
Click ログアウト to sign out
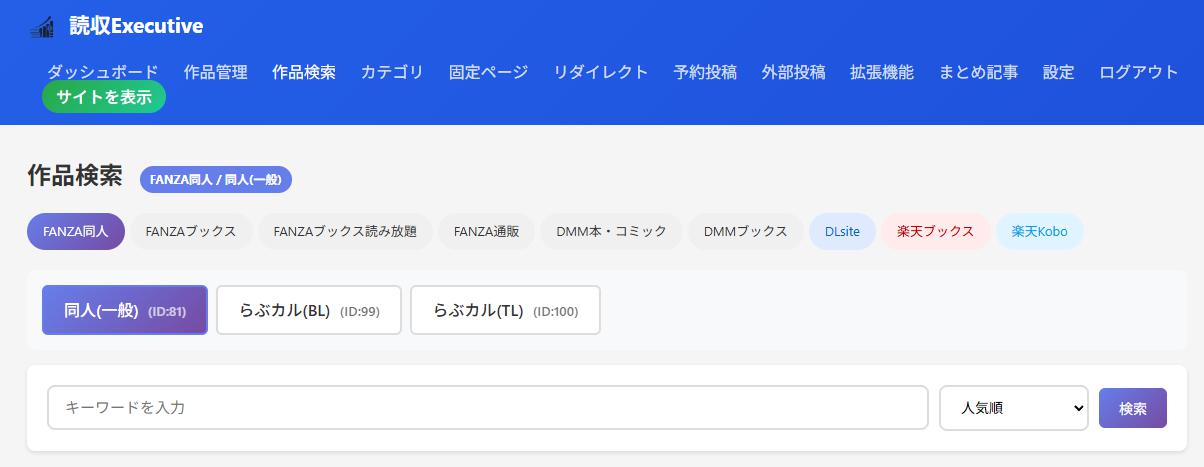coord(1138,72)
